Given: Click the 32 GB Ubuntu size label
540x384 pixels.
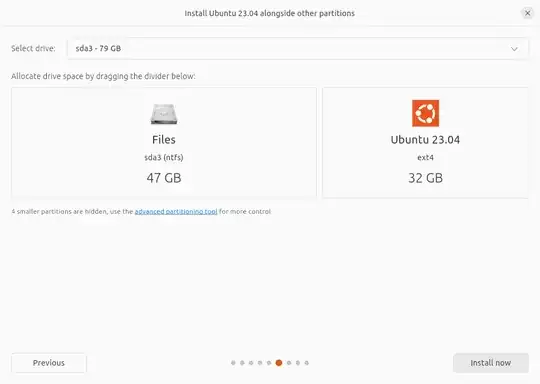Looking at the screenshot, I should point(425,178).
